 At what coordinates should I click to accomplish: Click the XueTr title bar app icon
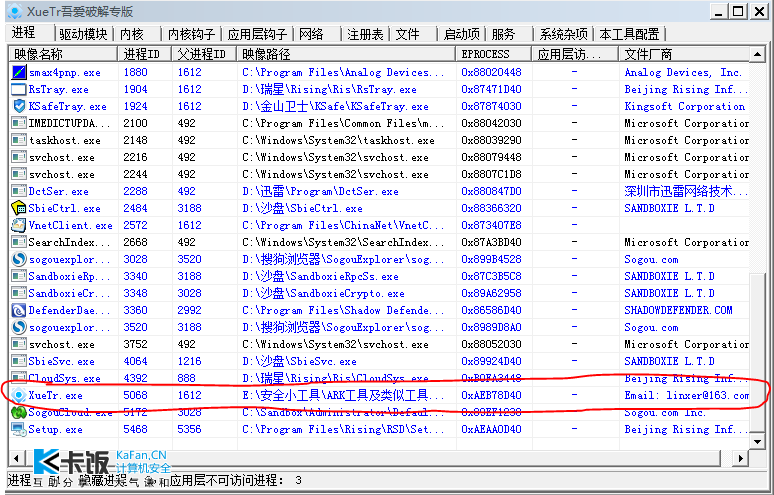(x=15, y=11)
